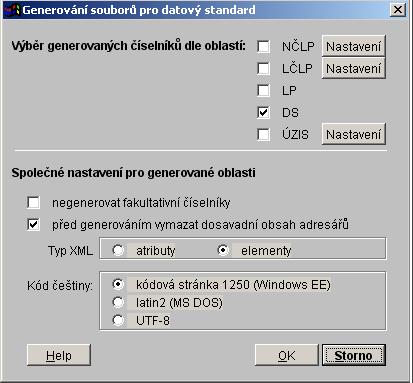Tick the LČLP checkbox
The width and height of the screenshot is (413, 383).
263,69
